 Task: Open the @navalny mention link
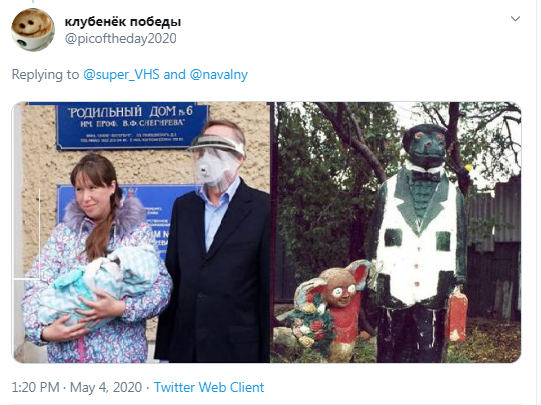219,75
